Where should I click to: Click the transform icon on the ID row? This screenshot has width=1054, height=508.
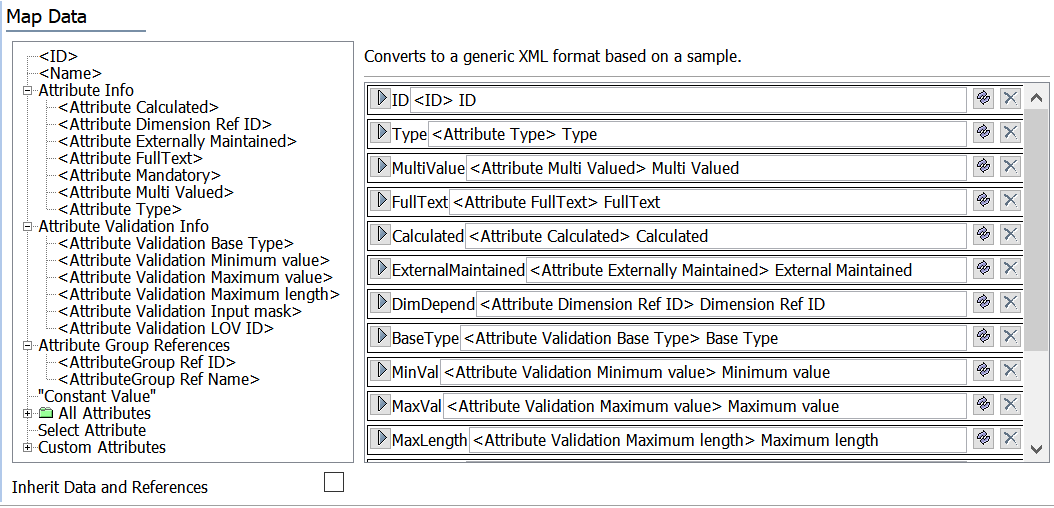(x=983, y=99)
